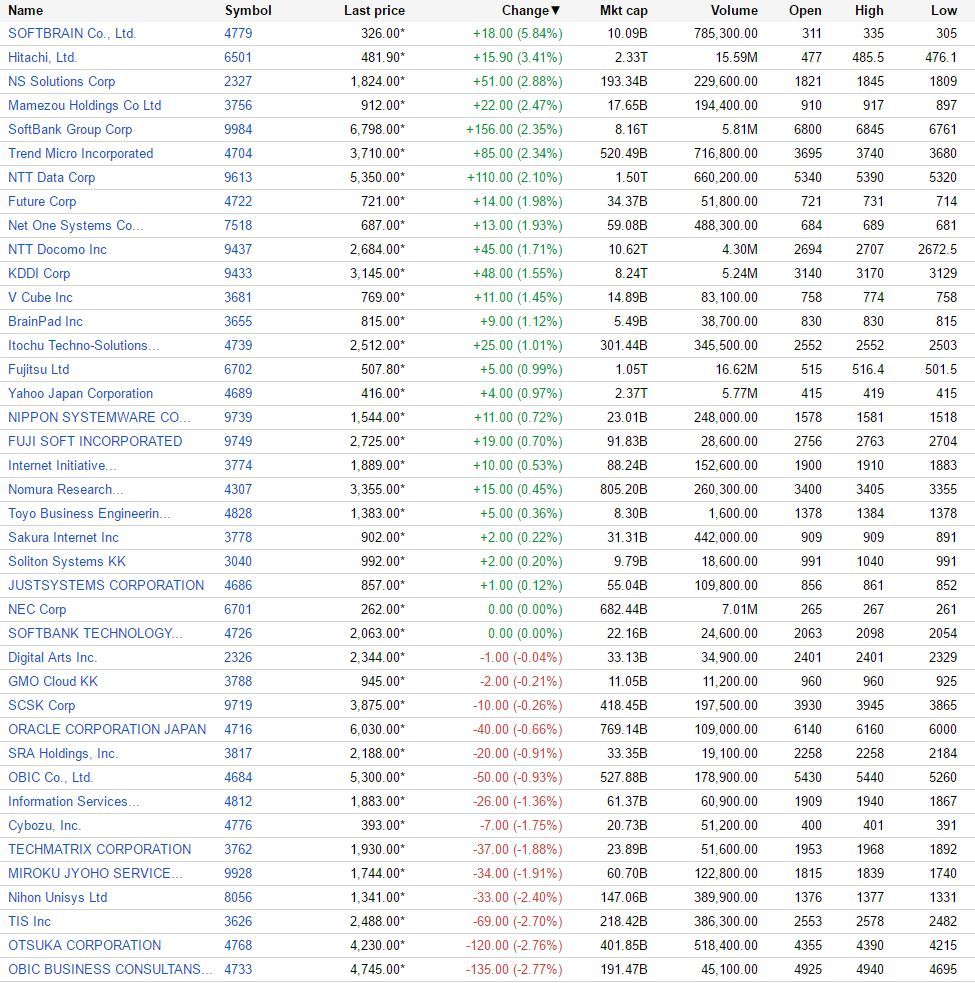Sort by the Symbol column header
This screenshot has height=983, width=975.
[248, 11]
